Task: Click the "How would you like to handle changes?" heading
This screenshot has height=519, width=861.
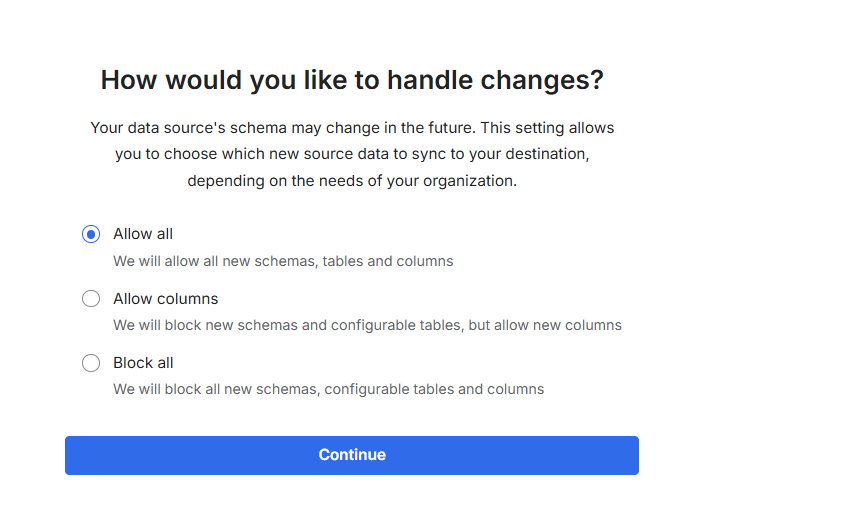Action: point(352,80)
